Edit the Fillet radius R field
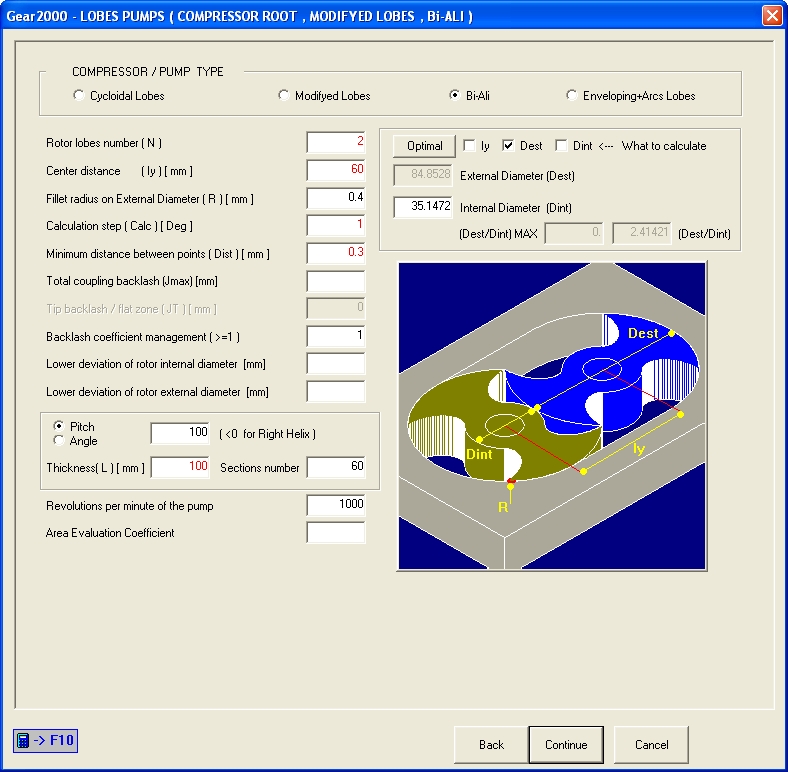This screenshot has height=772, width=788. point(336,198)
